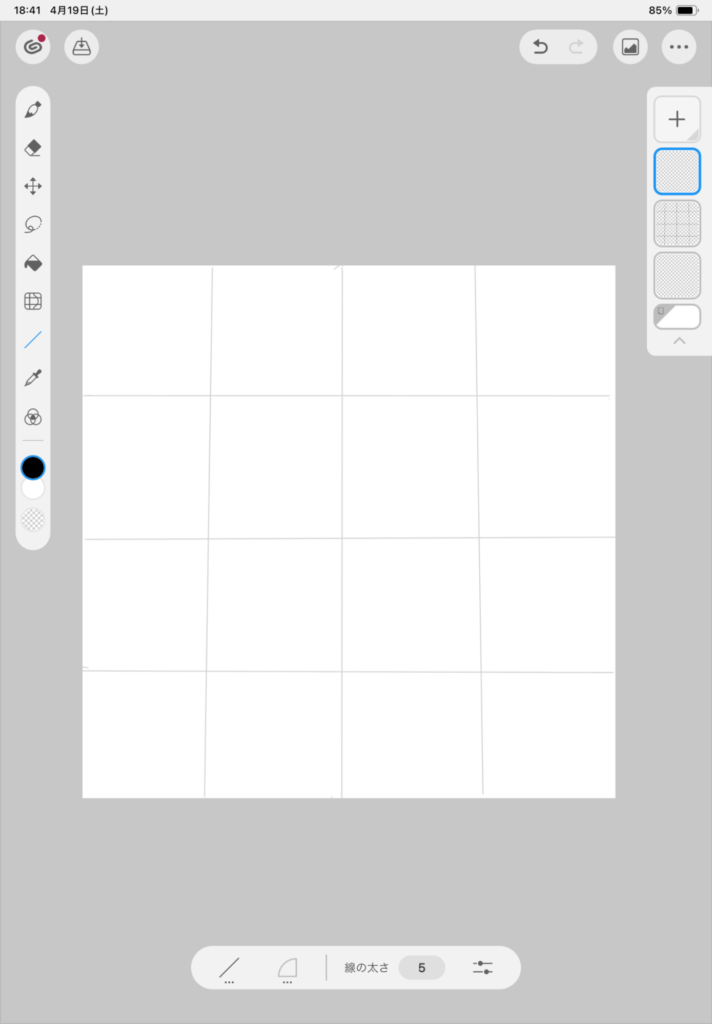Select the blue Line ruler tool
The height and width of the screenshot is (1024, 712).
tap(33, 340)
